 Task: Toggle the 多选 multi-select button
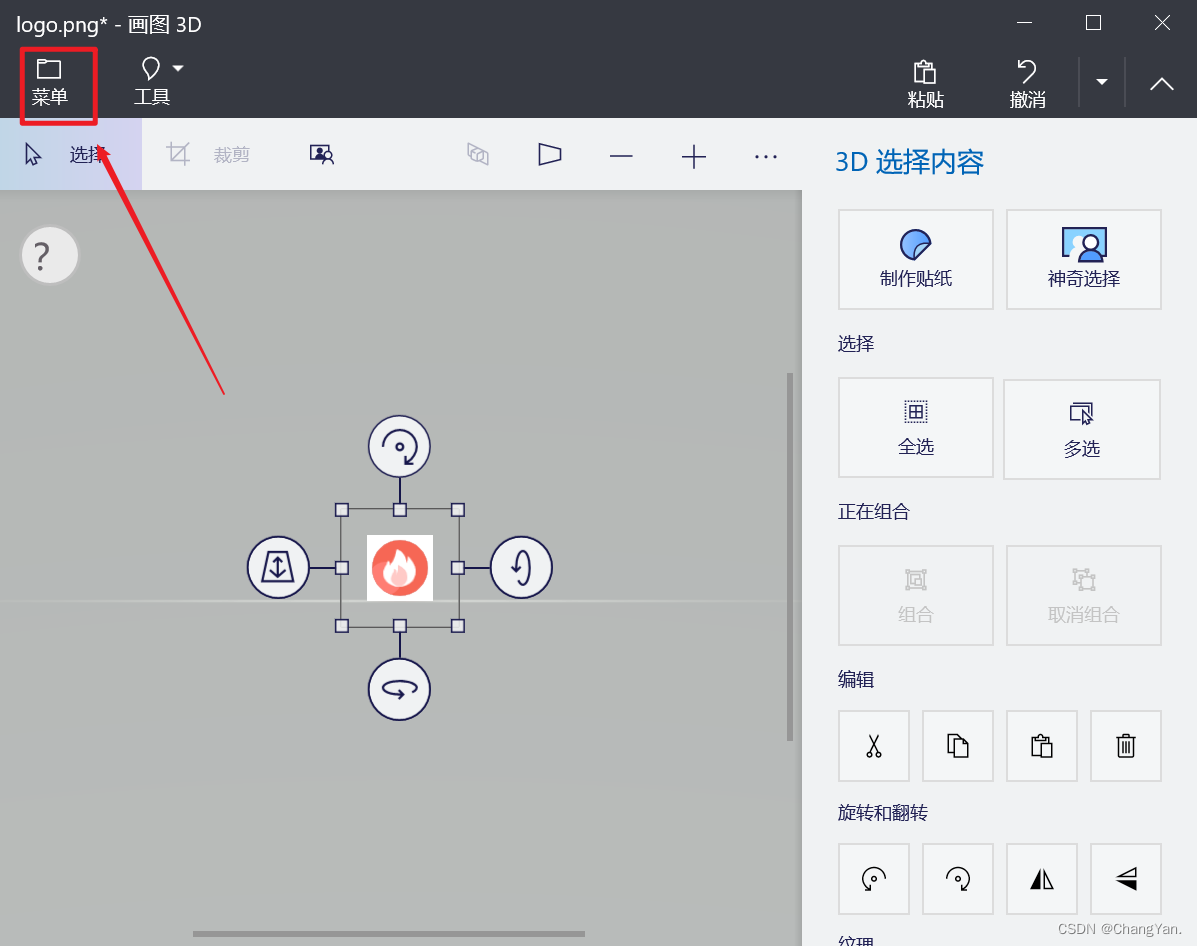[x=1082, y=429]
